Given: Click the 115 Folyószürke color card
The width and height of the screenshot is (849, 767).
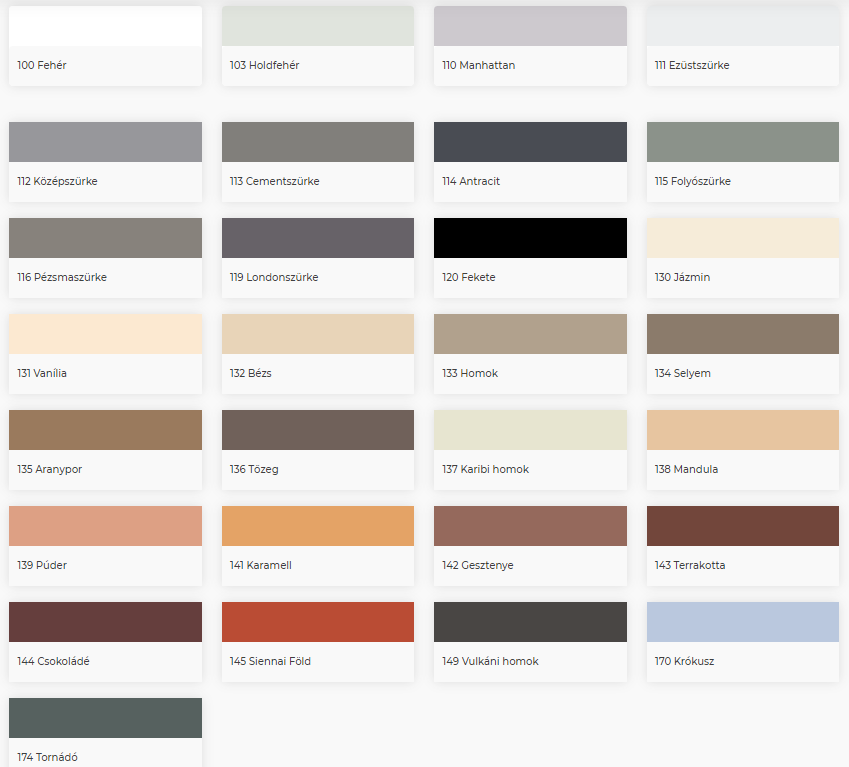Looking at the screenshot, I should click(742, 162).
